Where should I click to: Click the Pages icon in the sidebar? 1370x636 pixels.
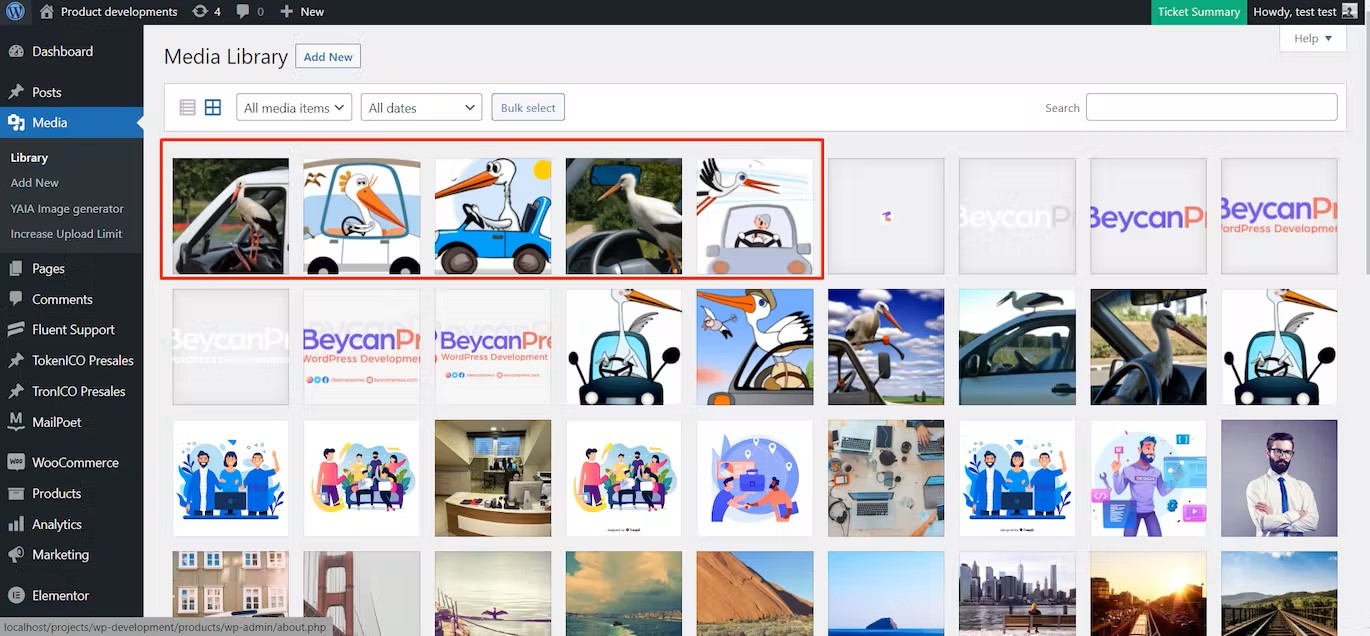click(x=16, y=268)
